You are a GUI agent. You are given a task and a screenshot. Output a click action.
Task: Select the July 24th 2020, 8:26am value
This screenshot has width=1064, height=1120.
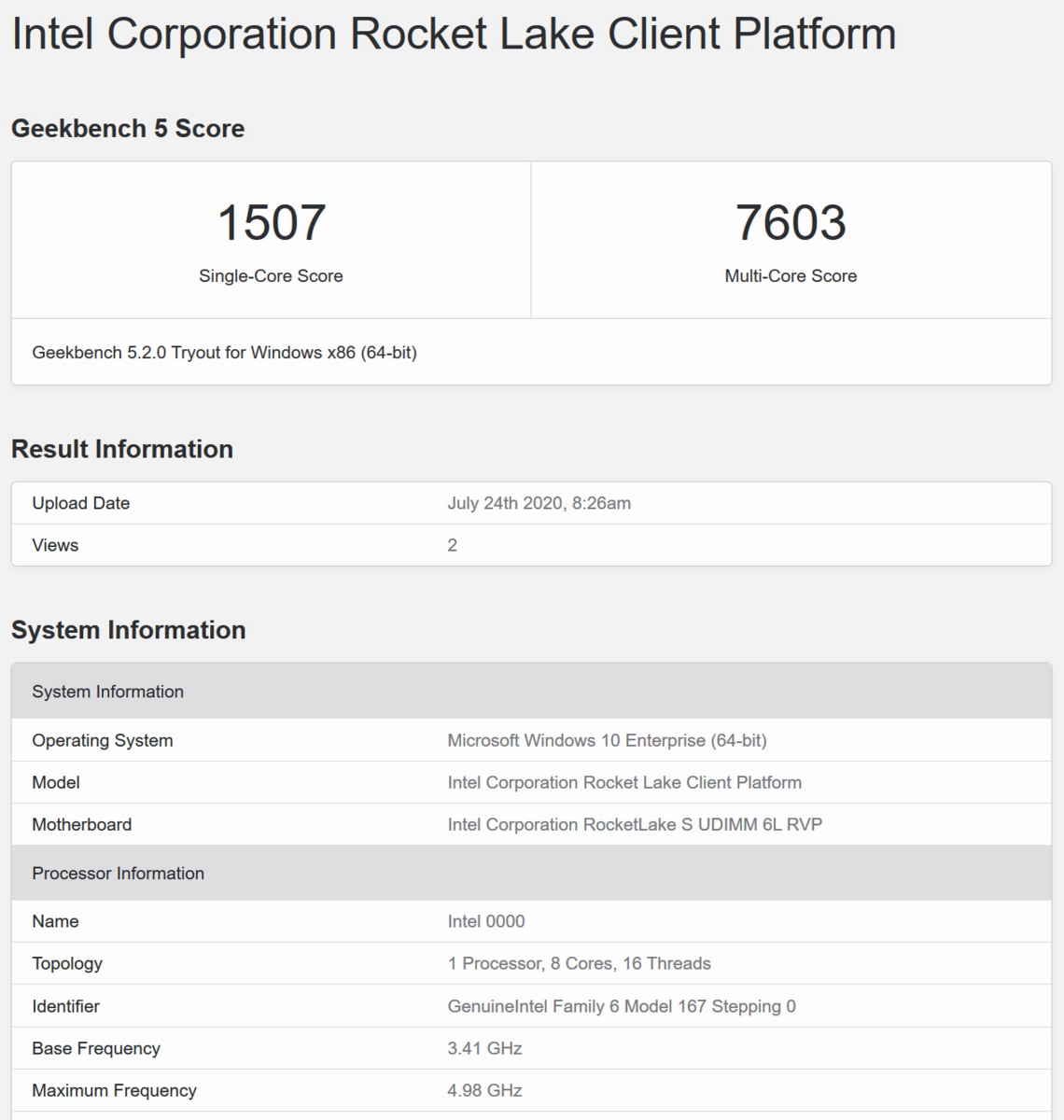pos(539,503)
